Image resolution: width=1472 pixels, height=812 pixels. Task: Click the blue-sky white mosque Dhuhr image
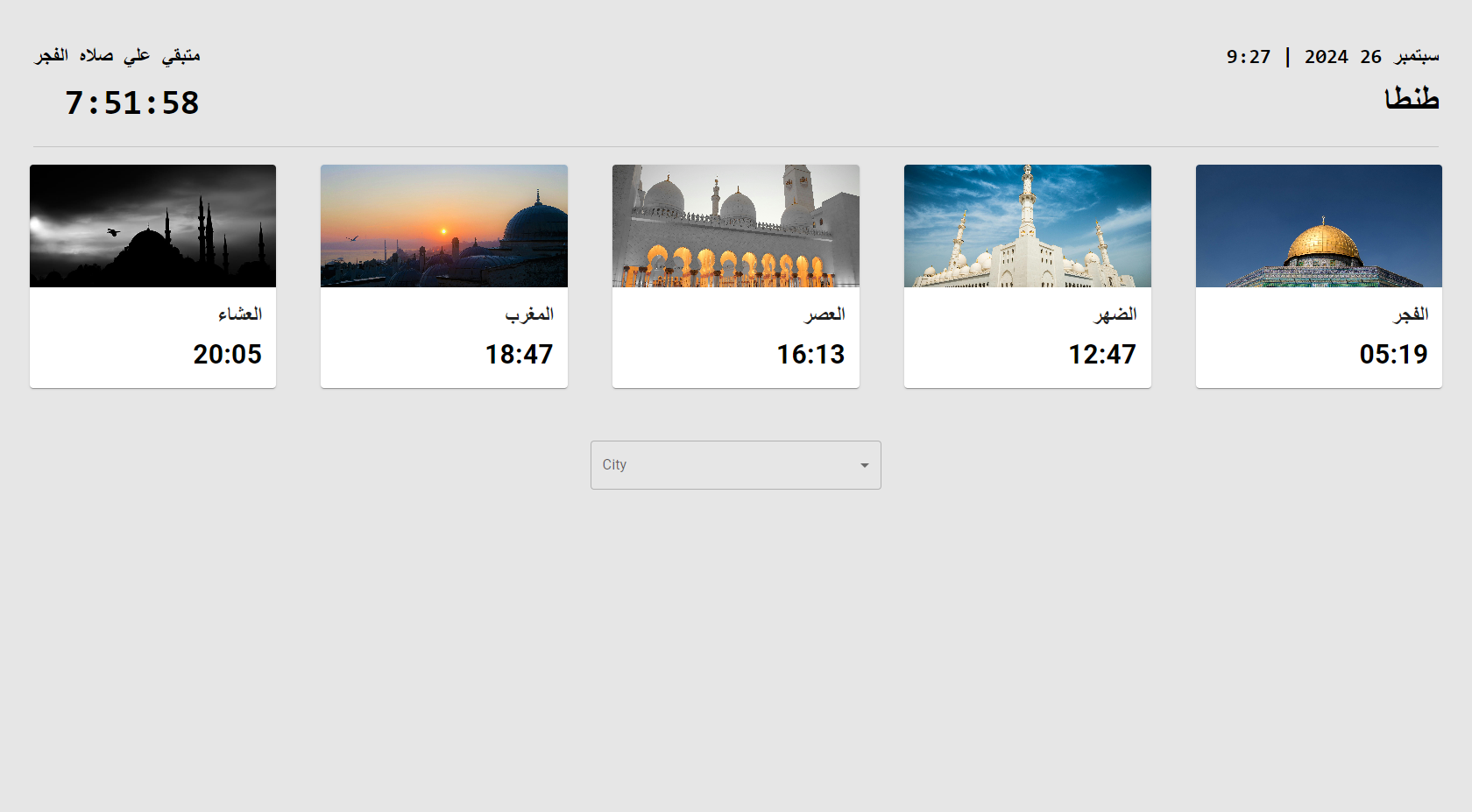coord(1028,226)
